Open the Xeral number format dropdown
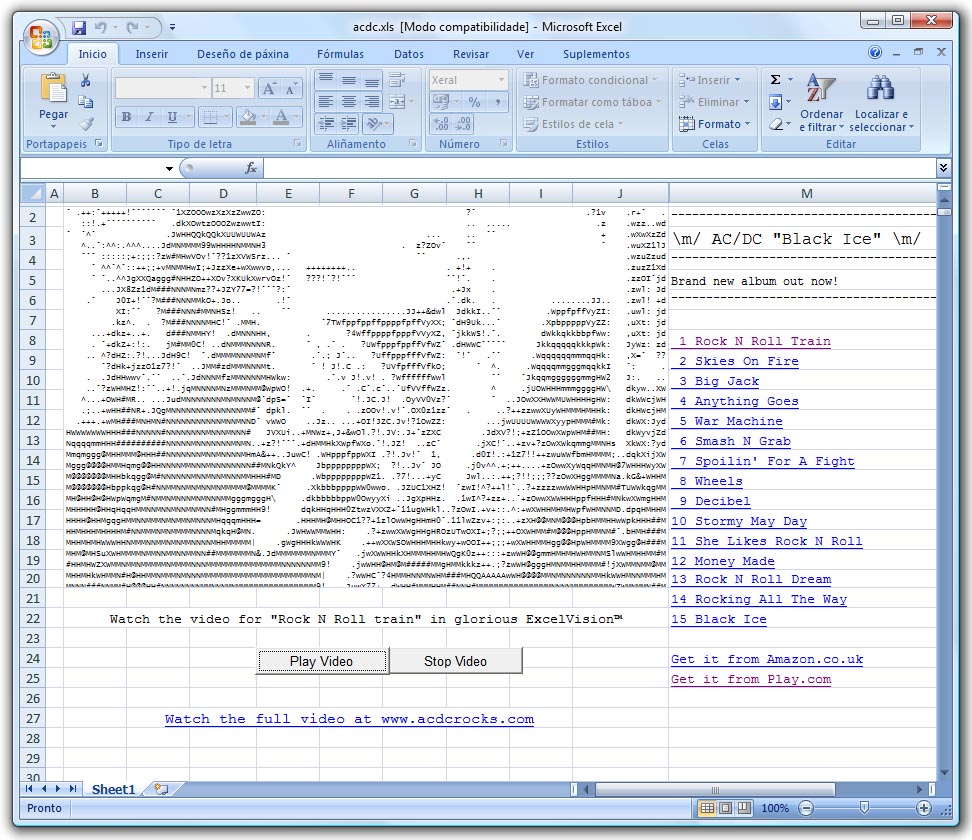The height and width of the screenshot is (840, 972). [x=501, y=79]
